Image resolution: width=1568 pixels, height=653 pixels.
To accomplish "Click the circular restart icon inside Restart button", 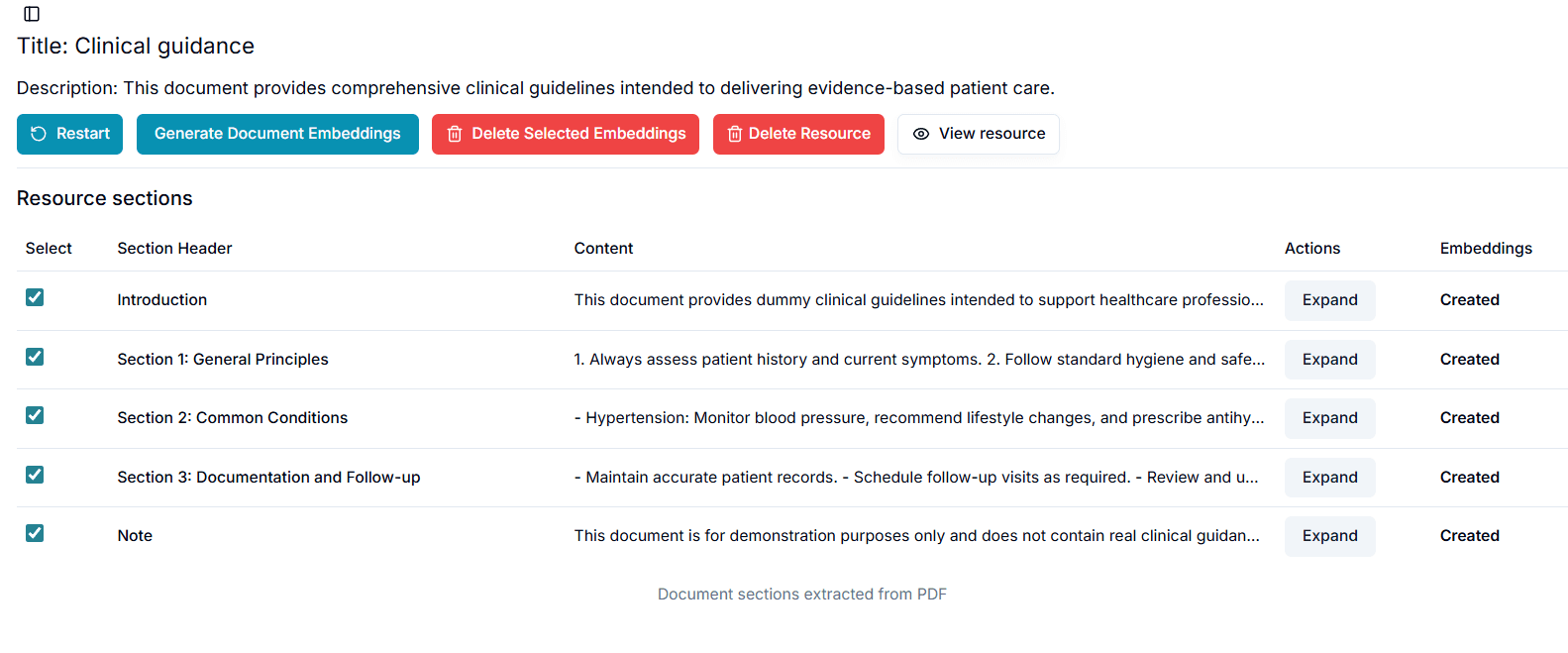I will point(38,134).
